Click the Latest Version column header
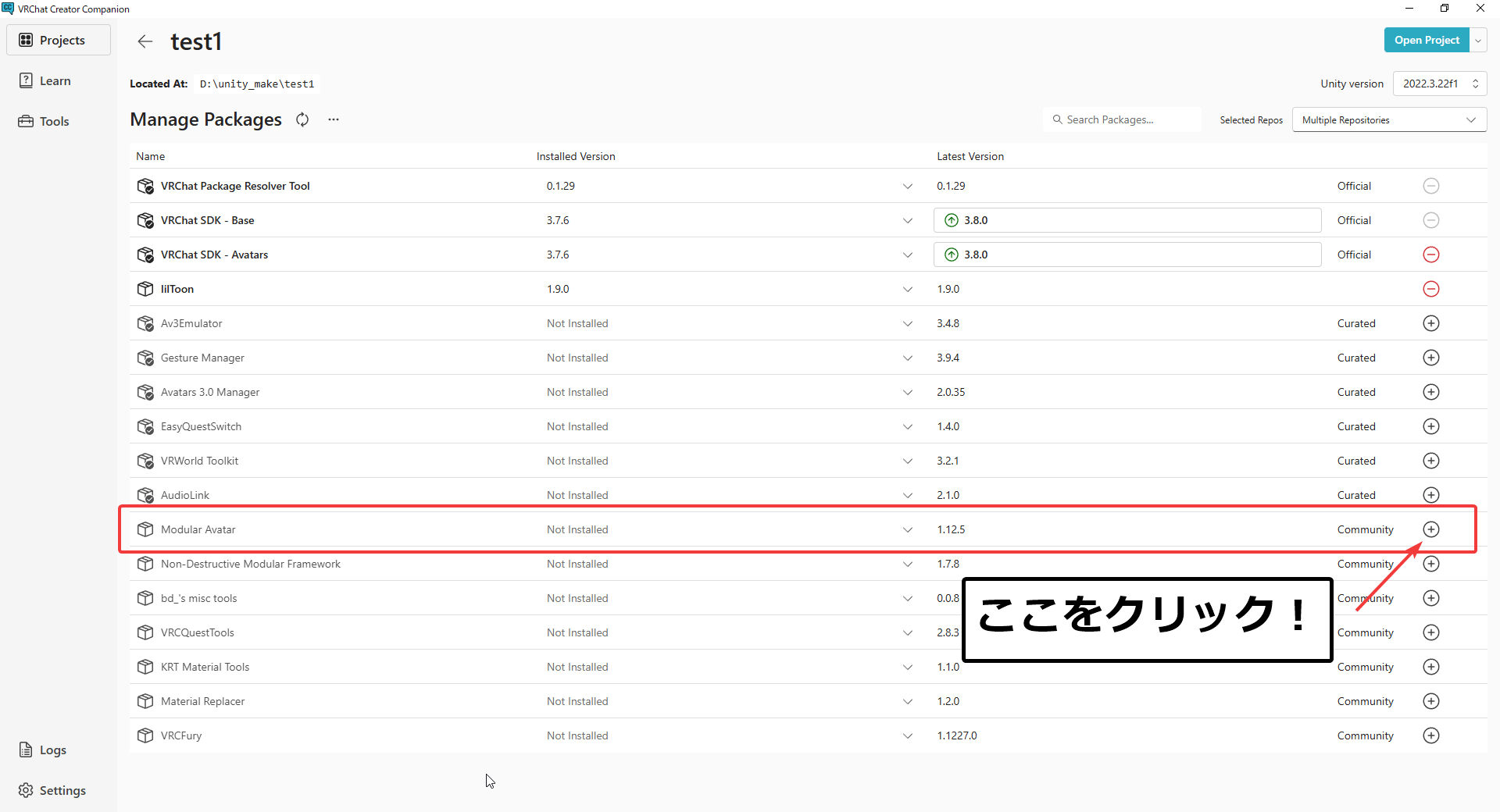1500x812 pixels. [970, 156]
